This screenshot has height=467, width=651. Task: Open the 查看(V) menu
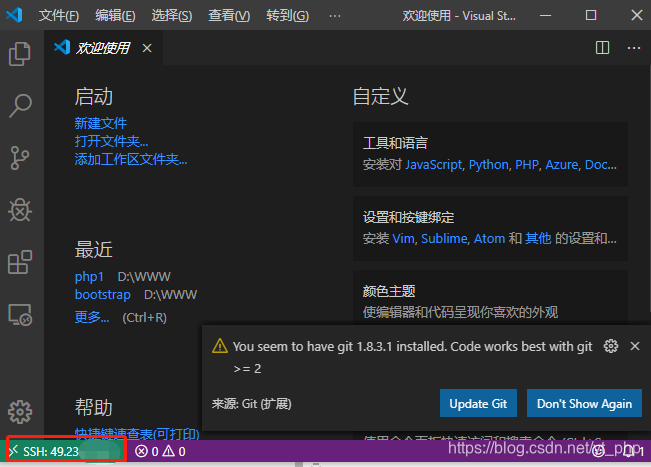(x=229, y=16)
